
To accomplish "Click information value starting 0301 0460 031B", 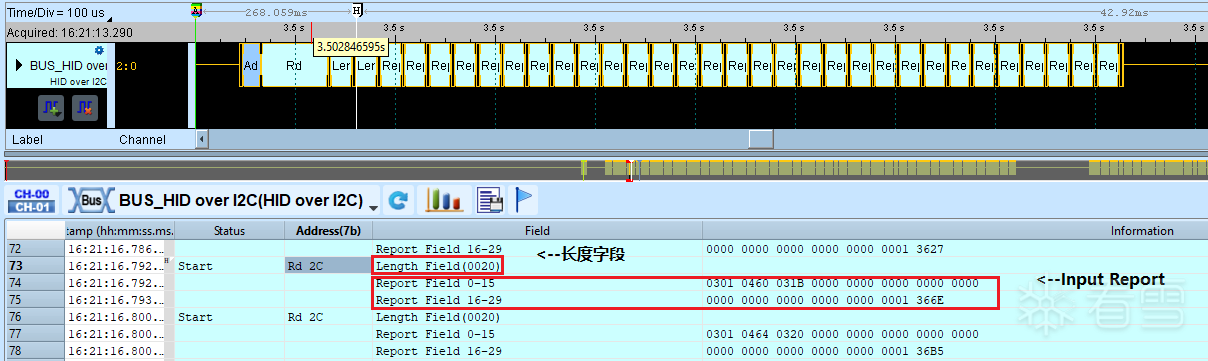I will (842, 283).
